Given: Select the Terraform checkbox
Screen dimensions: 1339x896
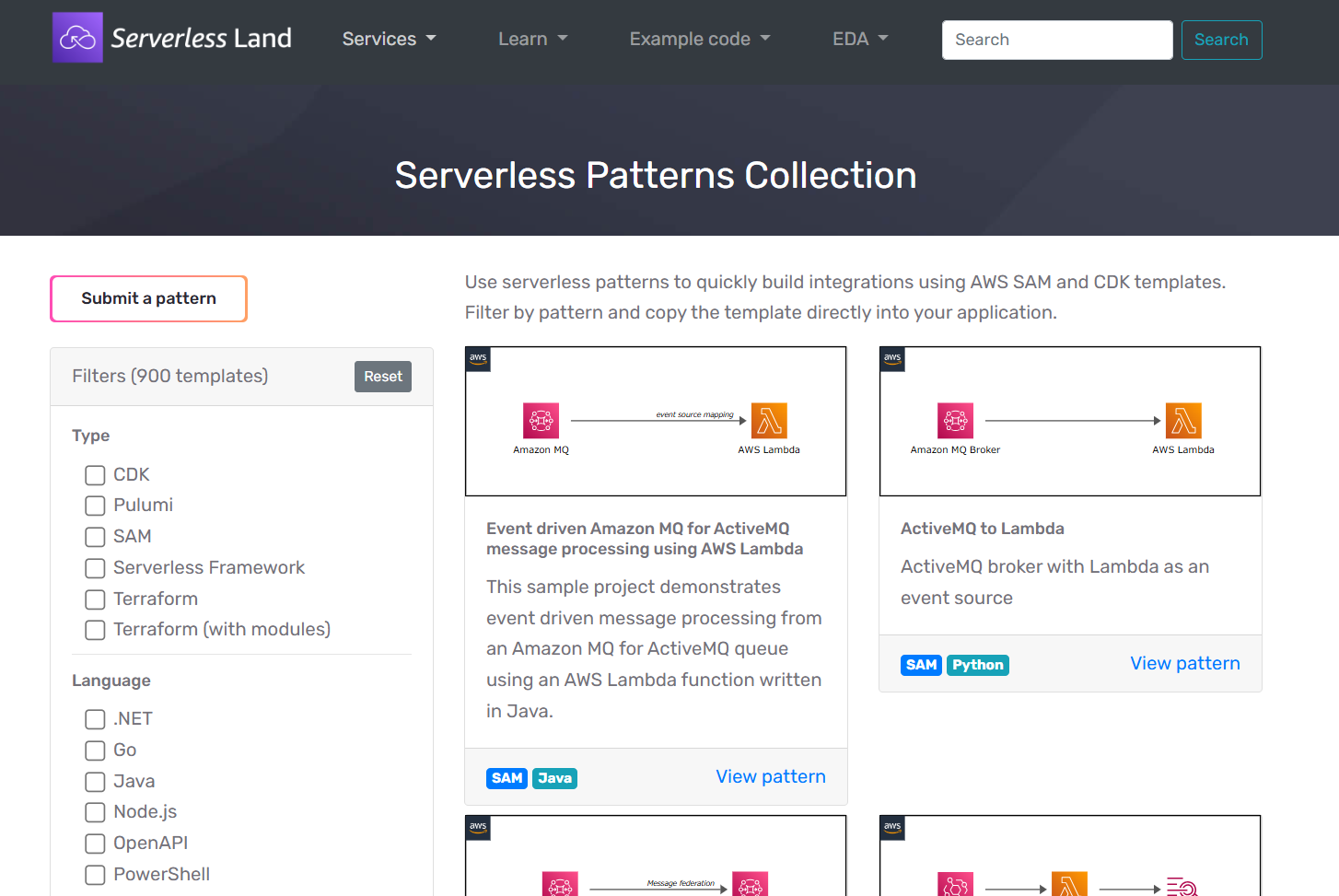Looking at the screenshot, I should tap(95, 599).
